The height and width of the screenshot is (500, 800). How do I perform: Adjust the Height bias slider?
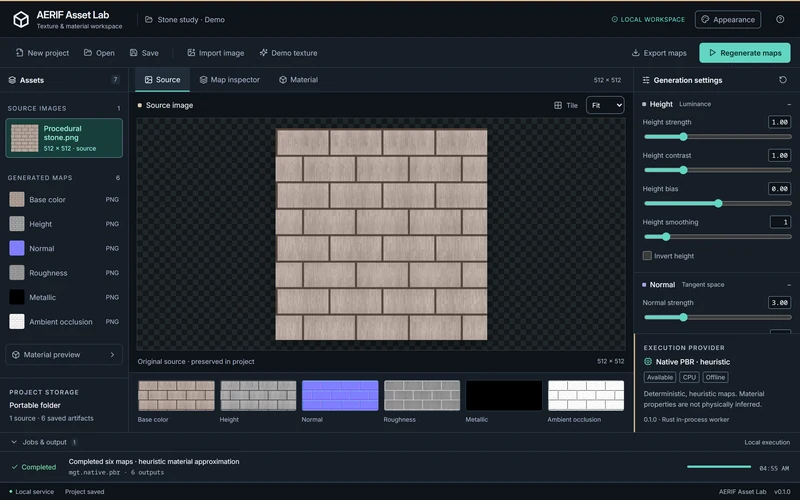717,204
